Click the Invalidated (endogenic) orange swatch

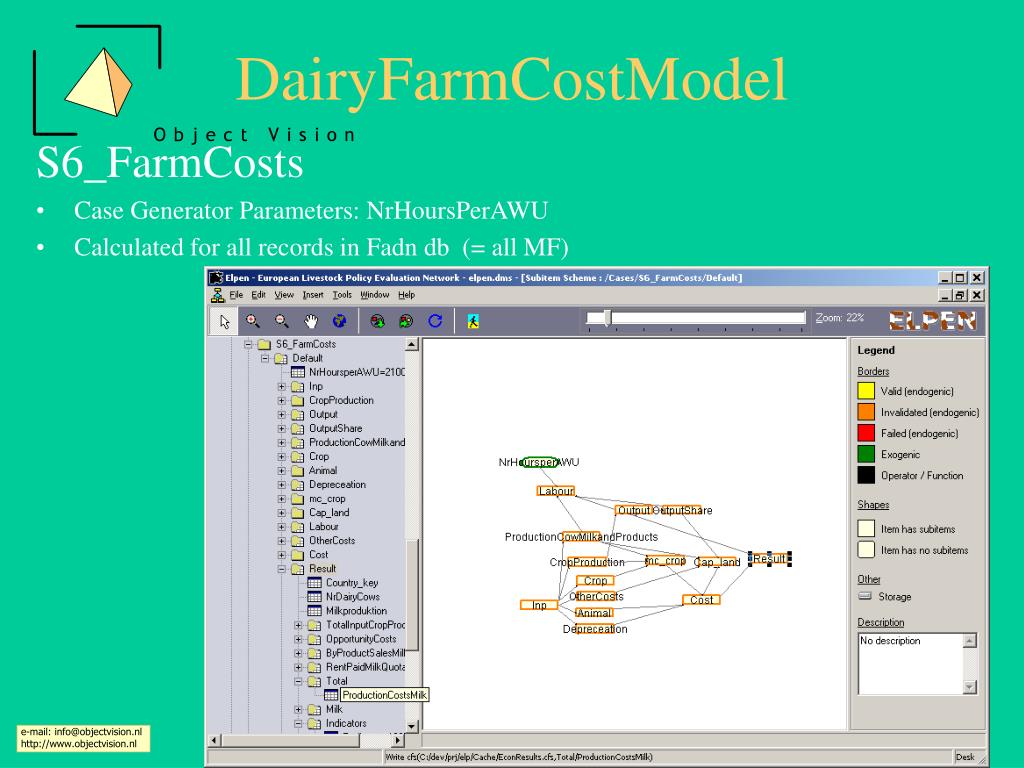[x=866, y=412]
